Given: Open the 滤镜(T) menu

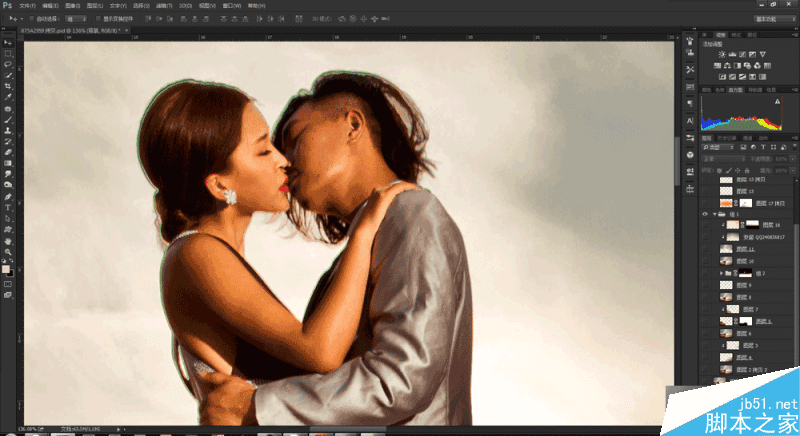Looking at the screenshot, I should pos(164,6).
